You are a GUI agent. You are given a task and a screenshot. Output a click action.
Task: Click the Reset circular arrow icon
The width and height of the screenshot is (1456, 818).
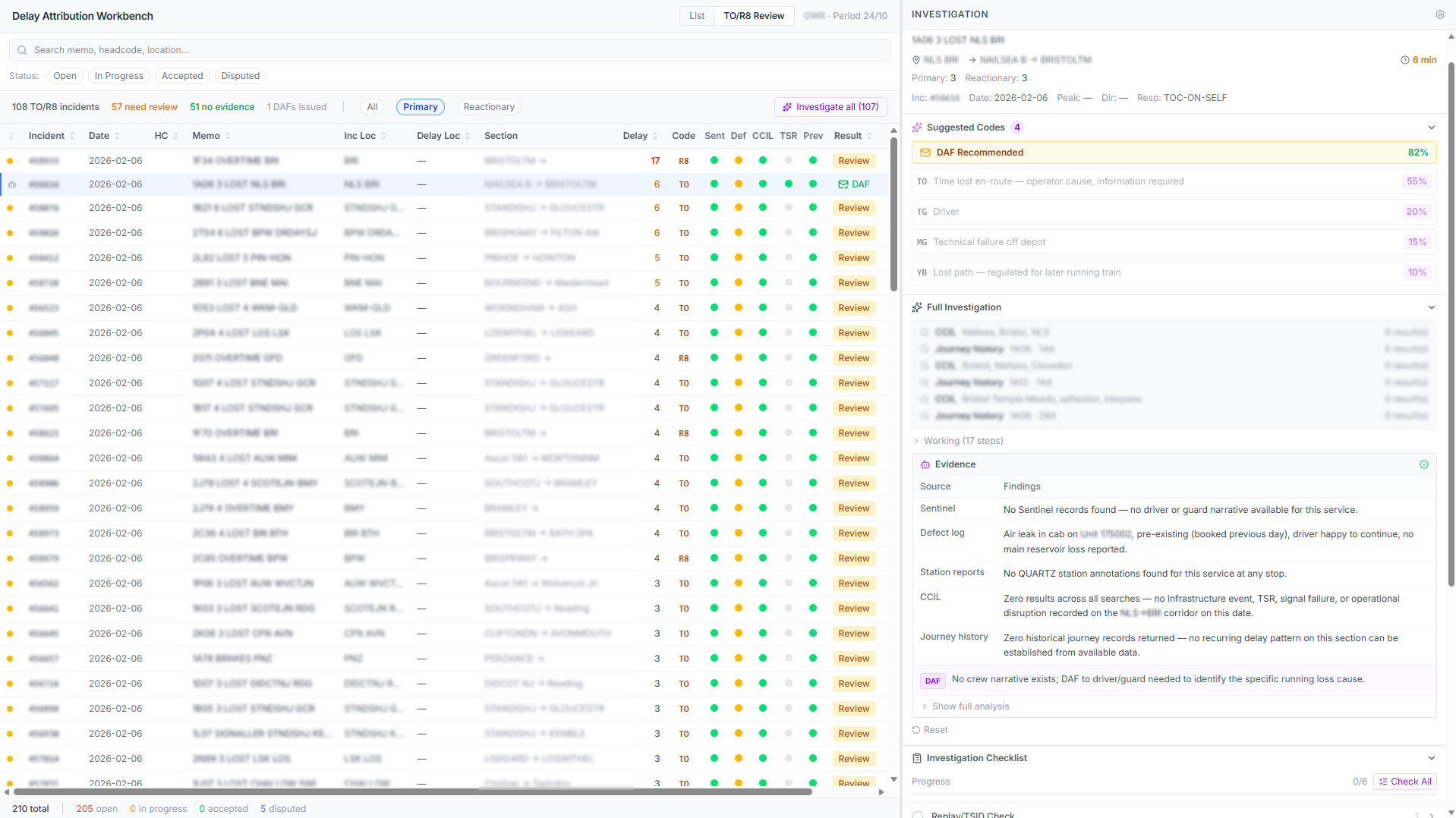point(916,730)
